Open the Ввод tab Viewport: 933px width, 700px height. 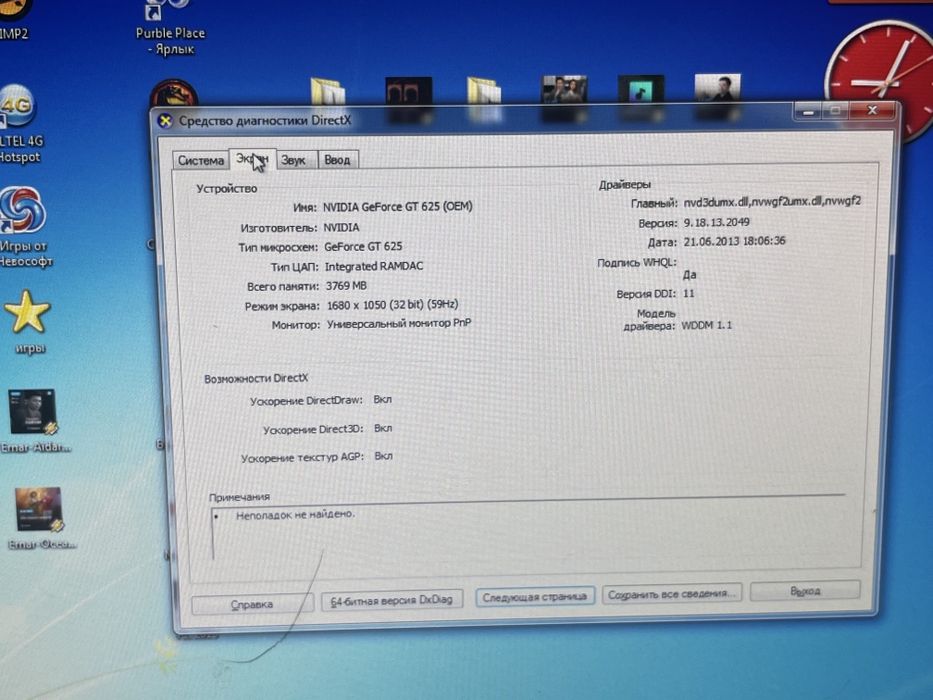[x=337, y=160]
